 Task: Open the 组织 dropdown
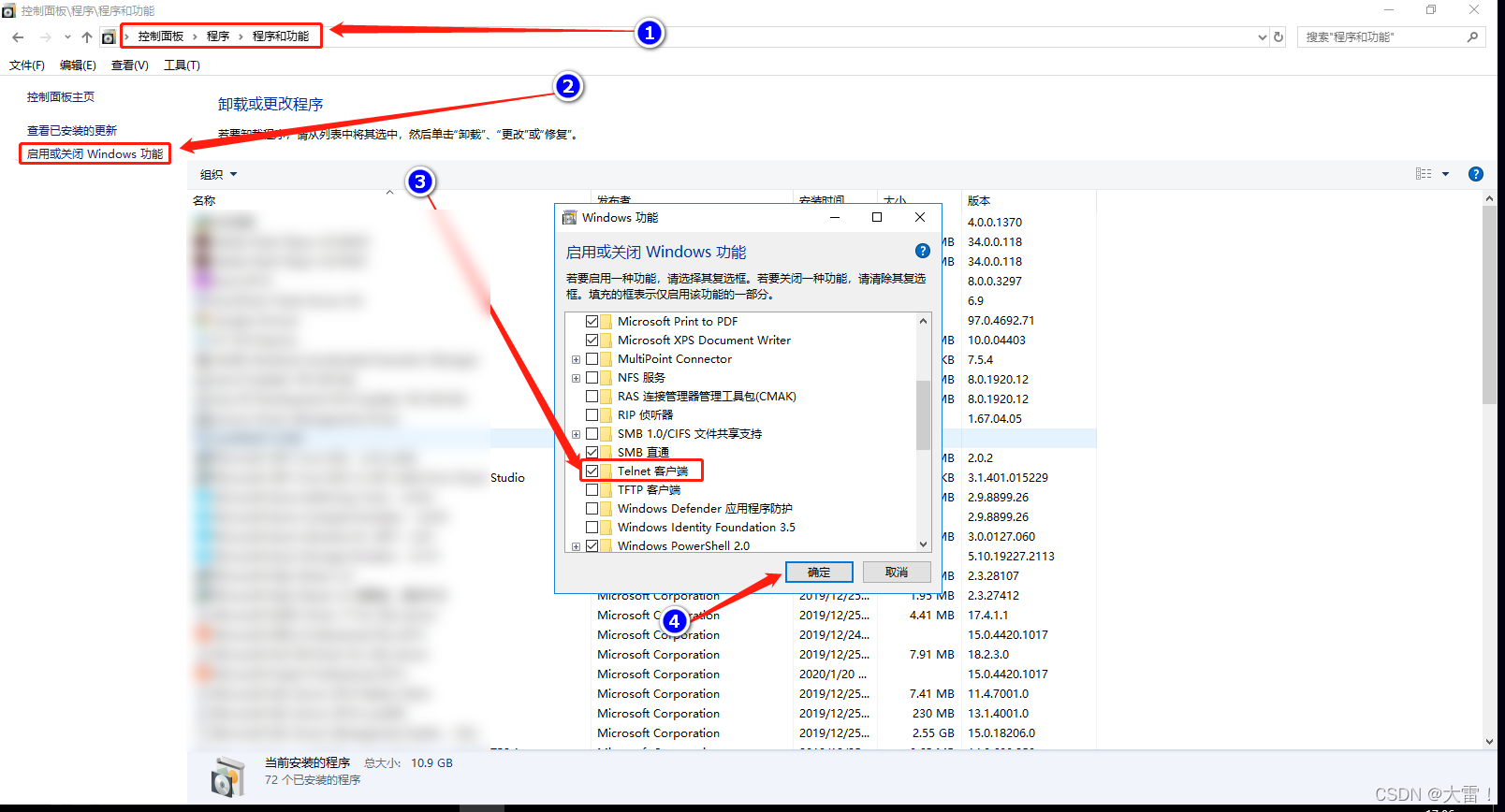[218, 175]
